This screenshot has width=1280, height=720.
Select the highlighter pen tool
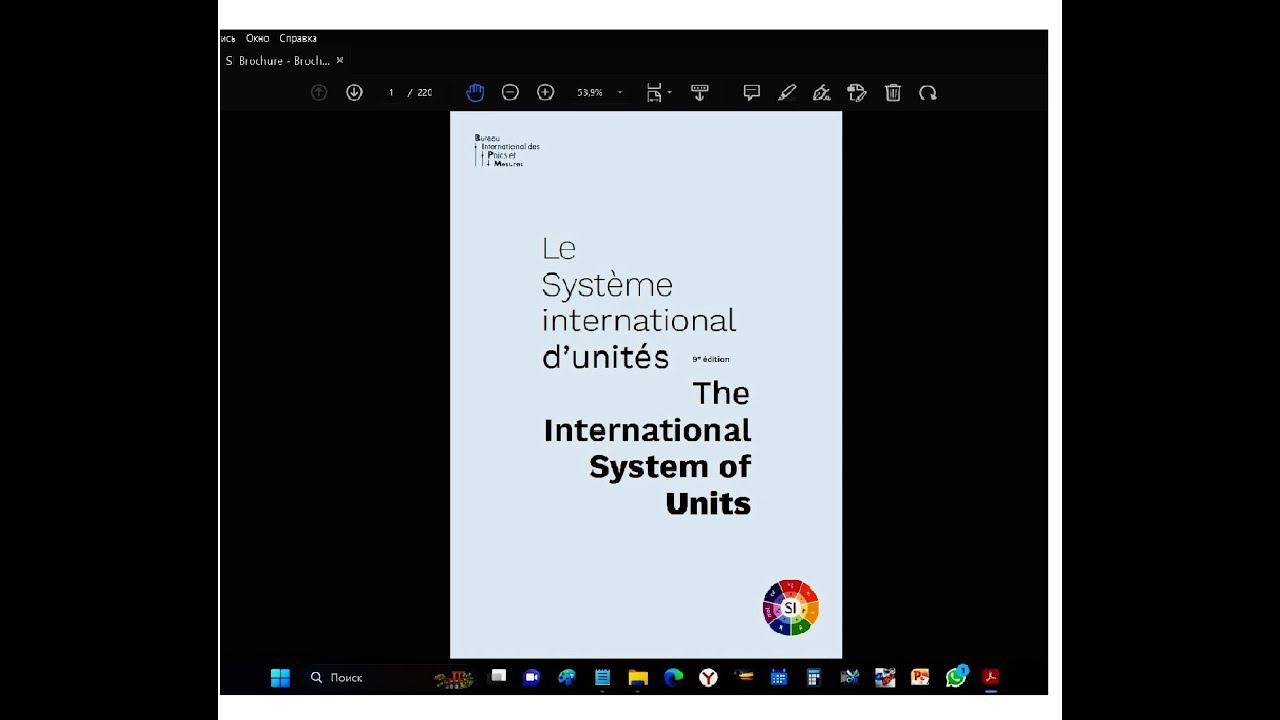787,92
